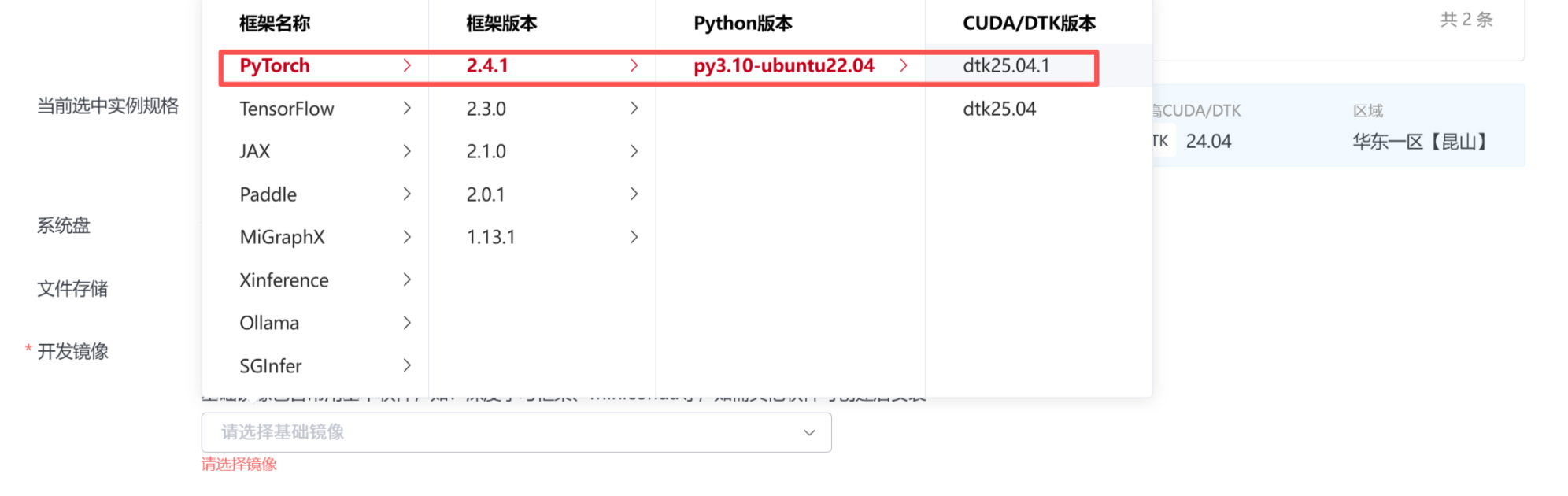Pick framework version 2.1.0
The height and width of the screenshot is (496, 1568).
486,151
